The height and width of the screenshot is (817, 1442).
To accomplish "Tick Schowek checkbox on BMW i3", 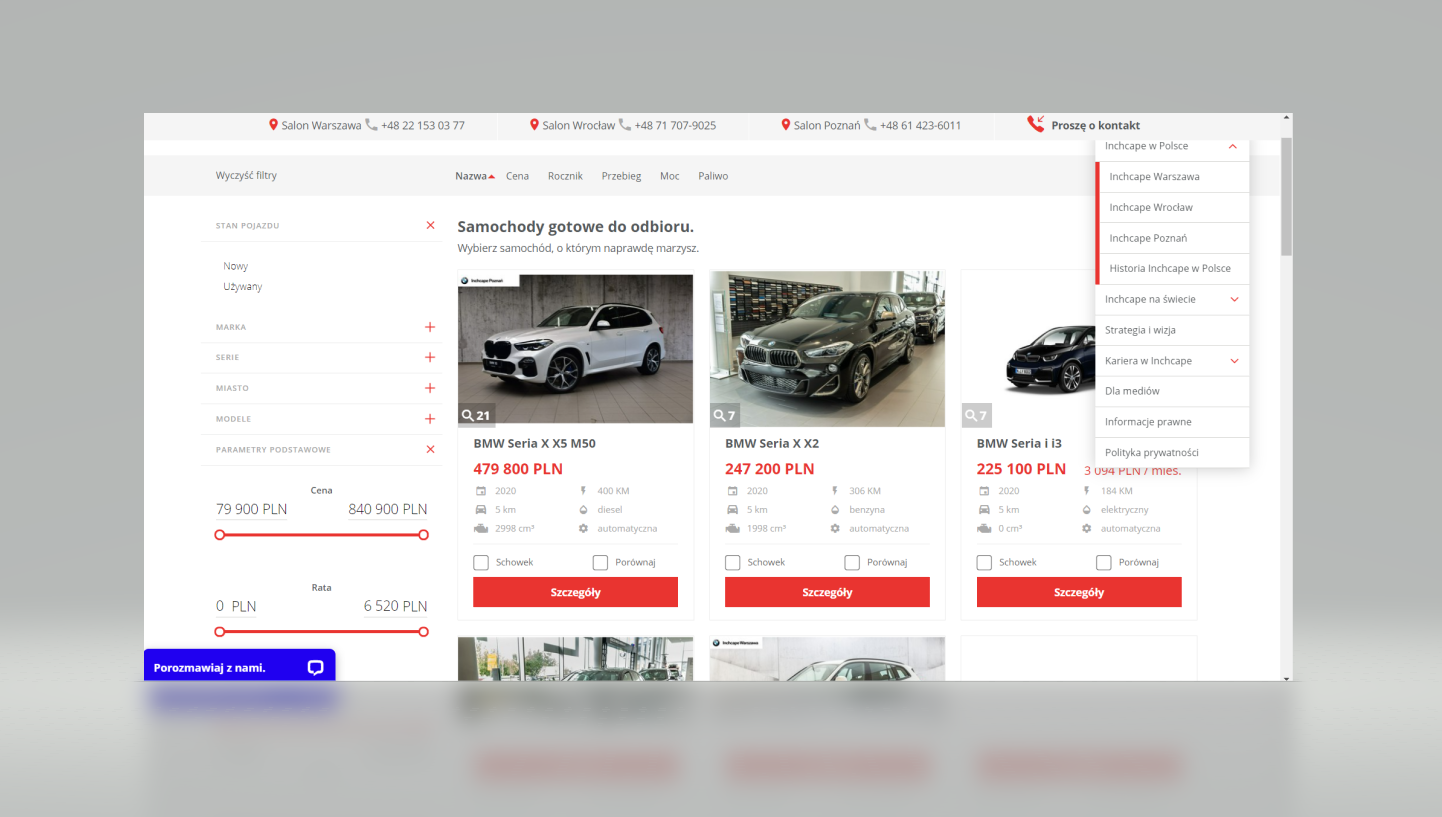I will [985, 563].
